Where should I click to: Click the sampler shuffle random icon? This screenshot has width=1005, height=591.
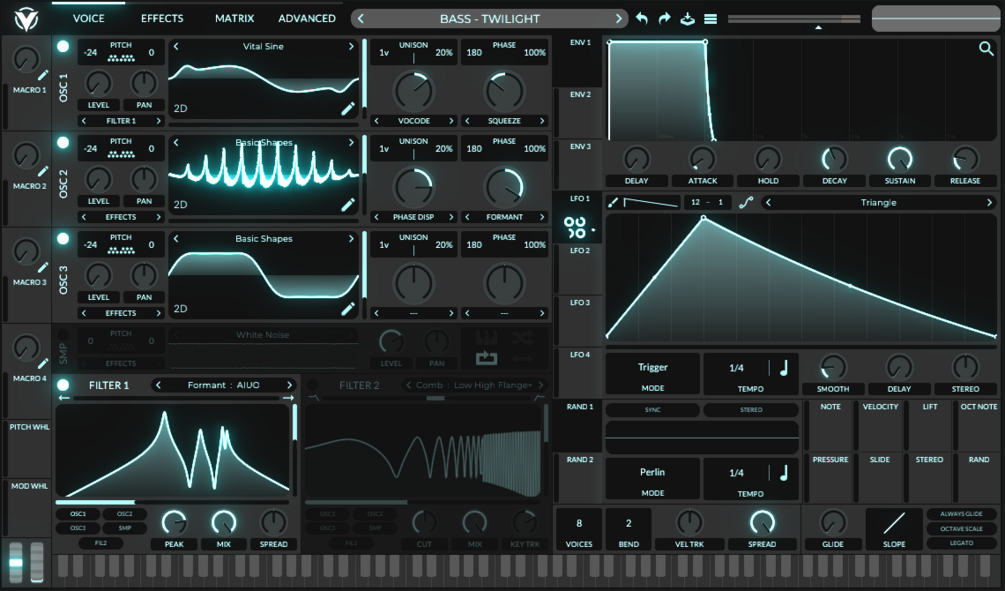[x=522, y=337]
